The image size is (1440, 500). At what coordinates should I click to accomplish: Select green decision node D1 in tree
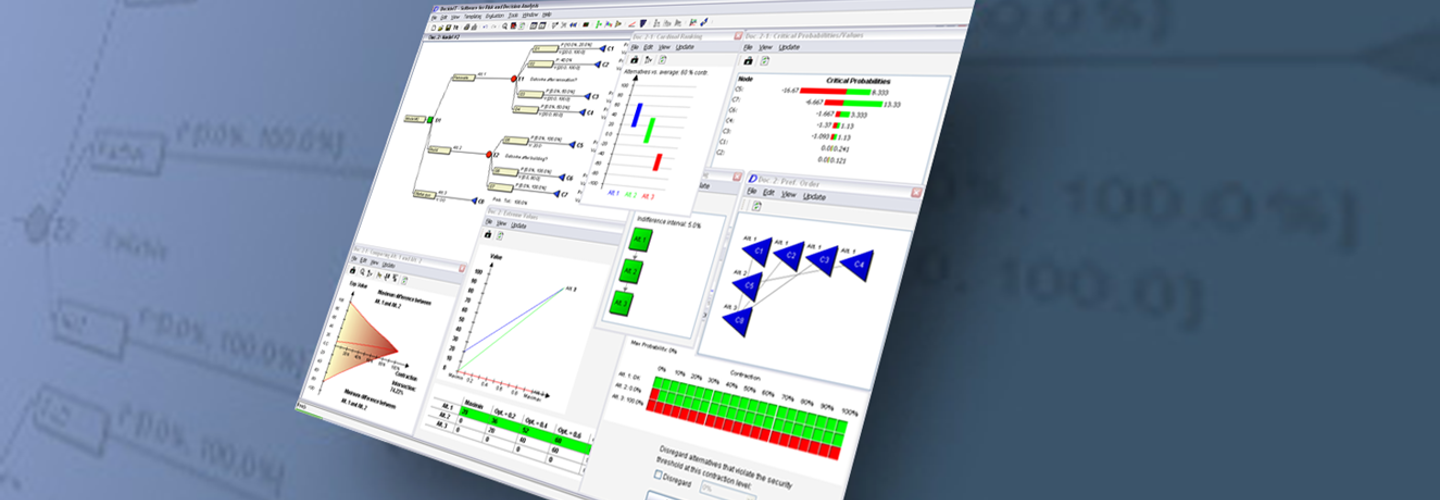click(x=430, y=120)
